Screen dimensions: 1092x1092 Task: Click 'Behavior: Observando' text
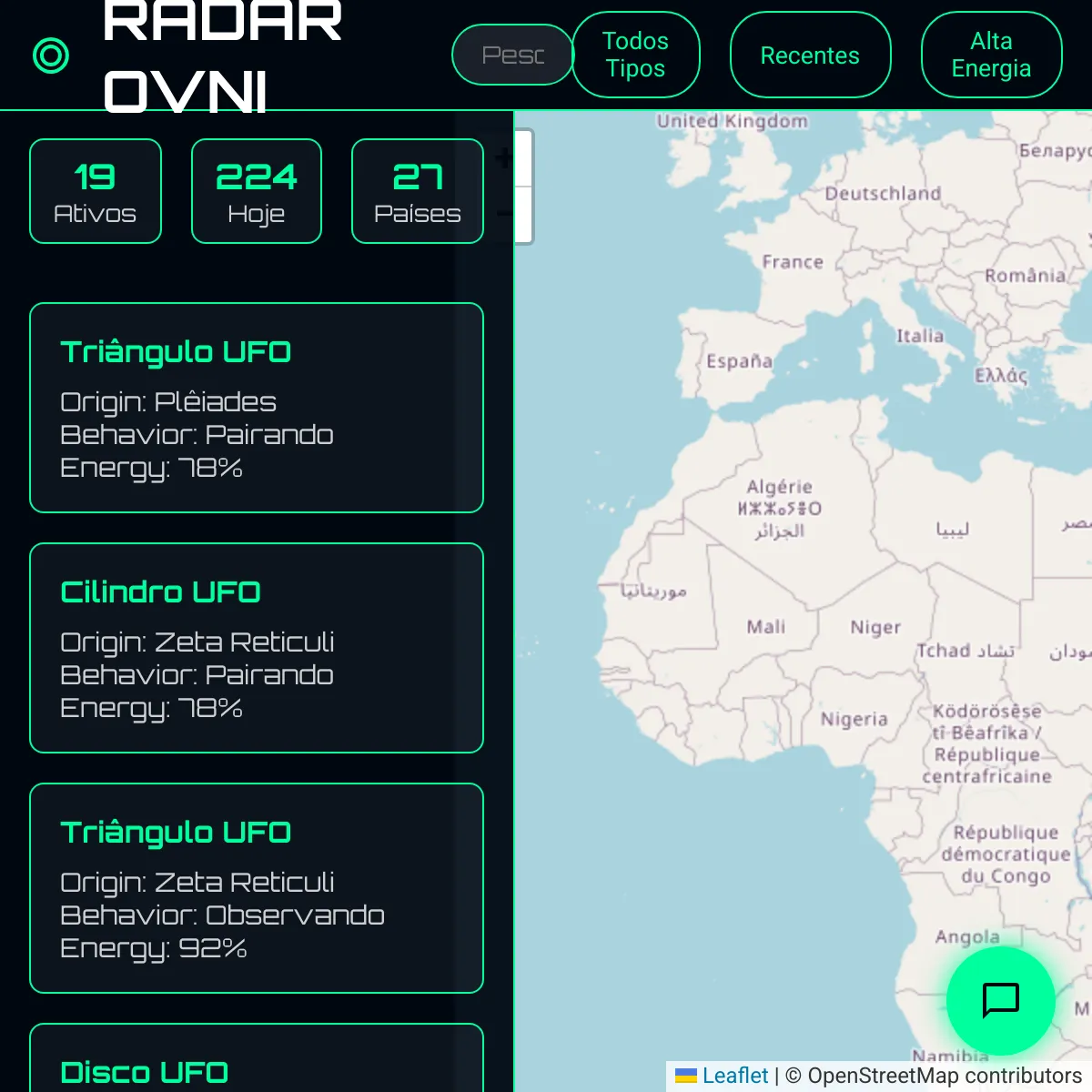click(222, 915)
